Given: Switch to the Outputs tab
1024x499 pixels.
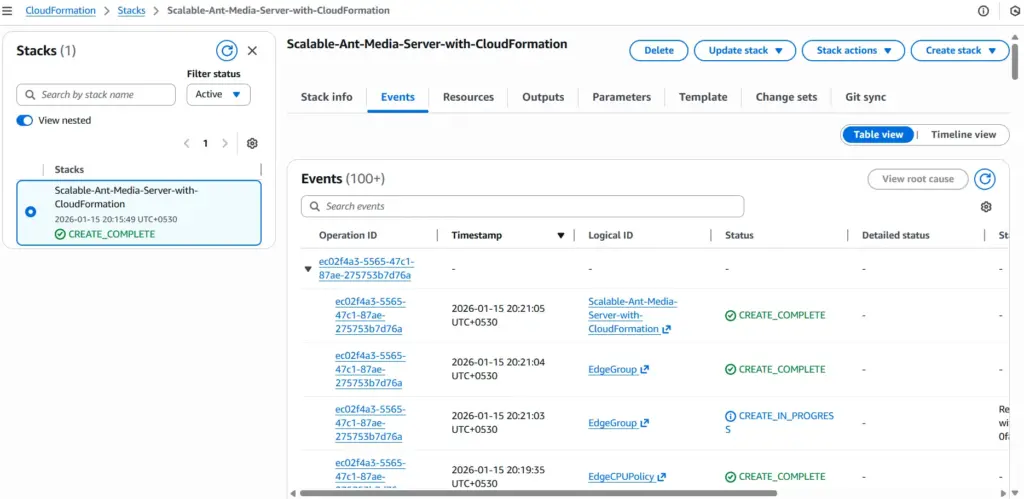Looking at the screenshot, I should (543, 97).
